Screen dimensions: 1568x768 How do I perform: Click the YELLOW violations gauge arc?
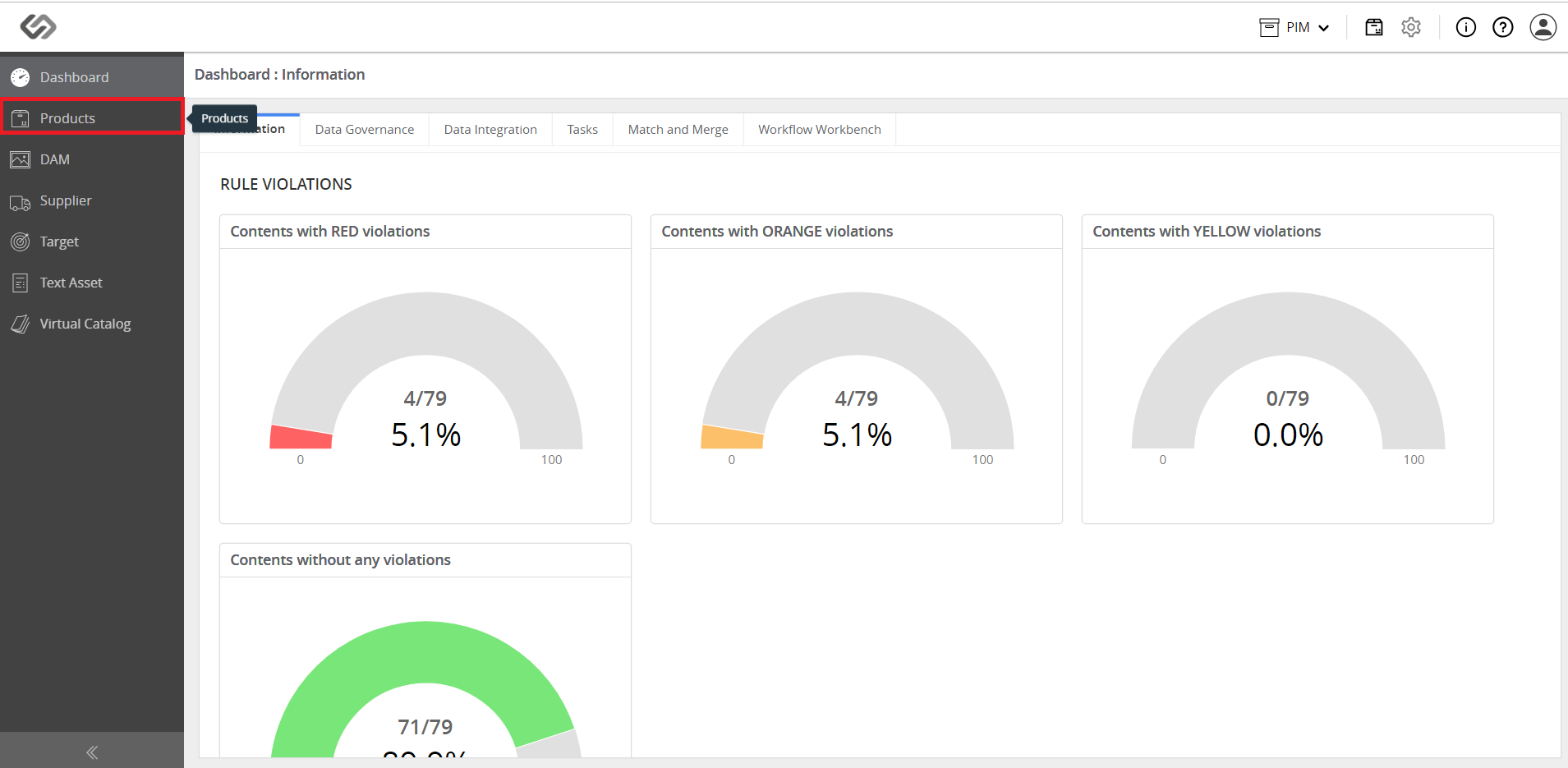1289,324
